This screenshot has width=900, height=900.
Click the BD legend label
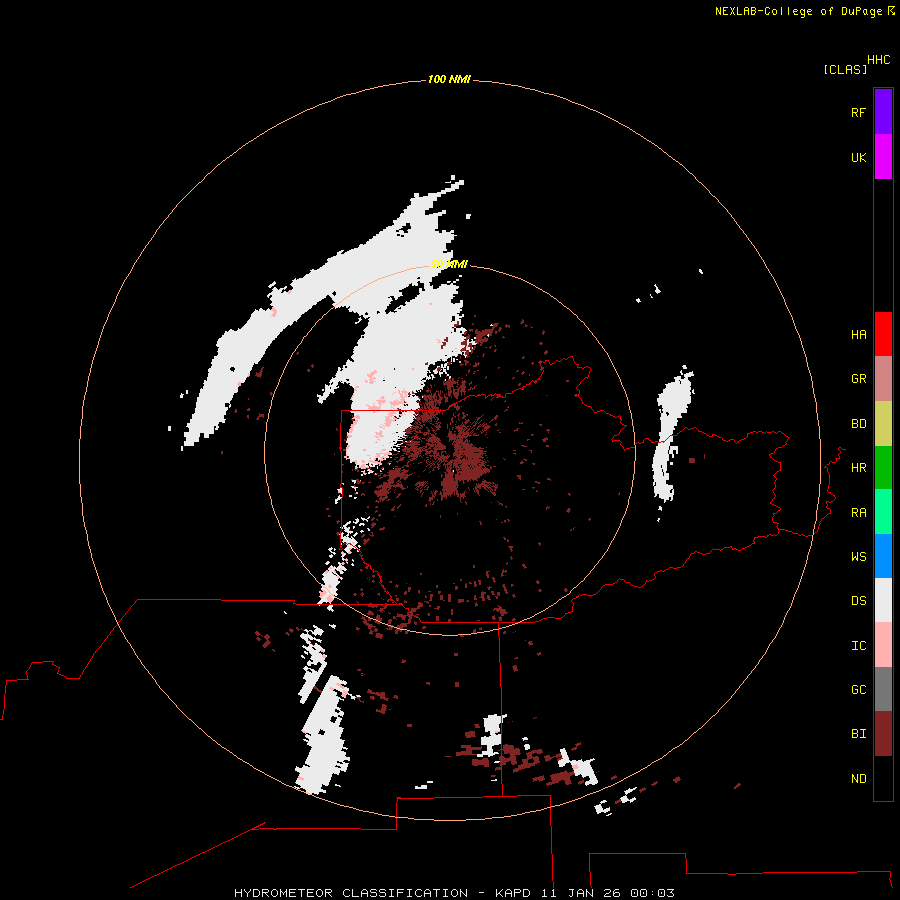click(859, 424)
